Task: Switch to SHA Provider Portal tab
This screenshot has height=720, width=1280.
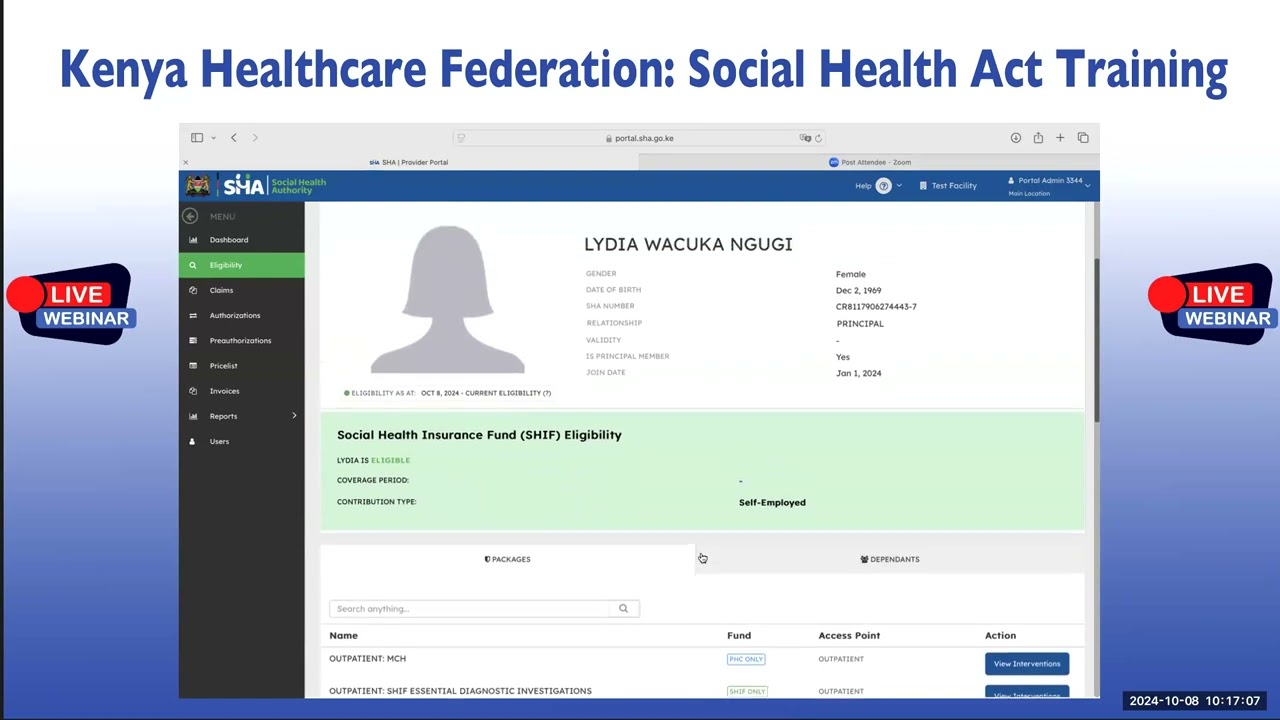Action: click(409, 162)
